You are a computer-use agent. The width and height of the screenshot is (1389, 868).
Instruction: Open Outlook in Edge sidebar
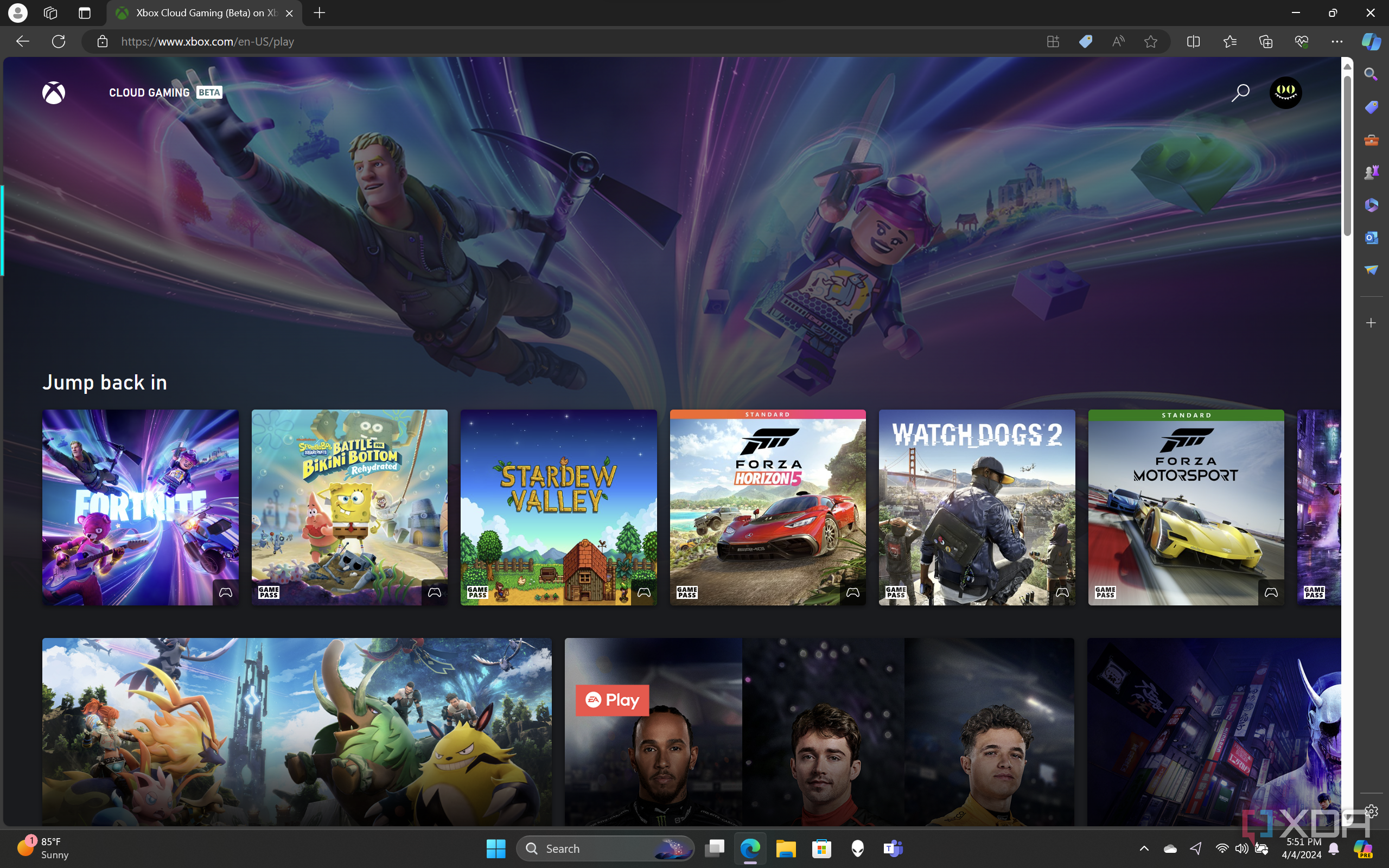(x=1371, y=237)
